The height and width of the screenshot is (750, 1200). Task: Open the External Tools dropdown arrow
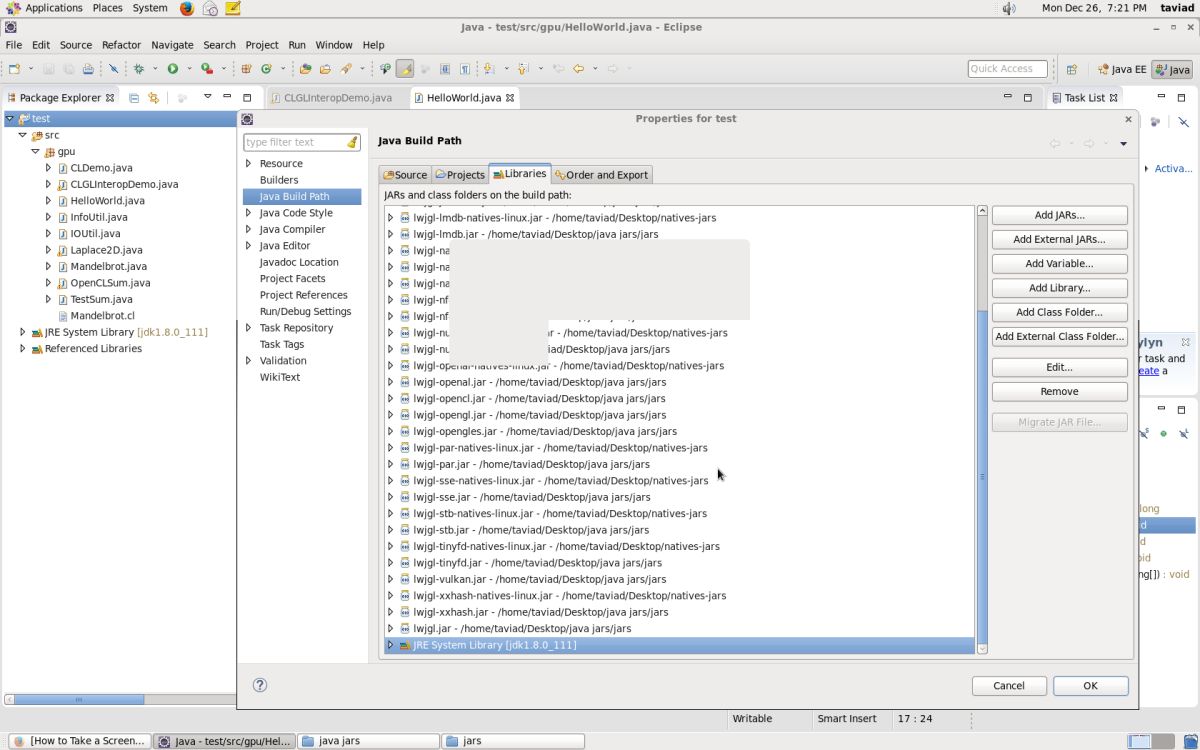224,69
